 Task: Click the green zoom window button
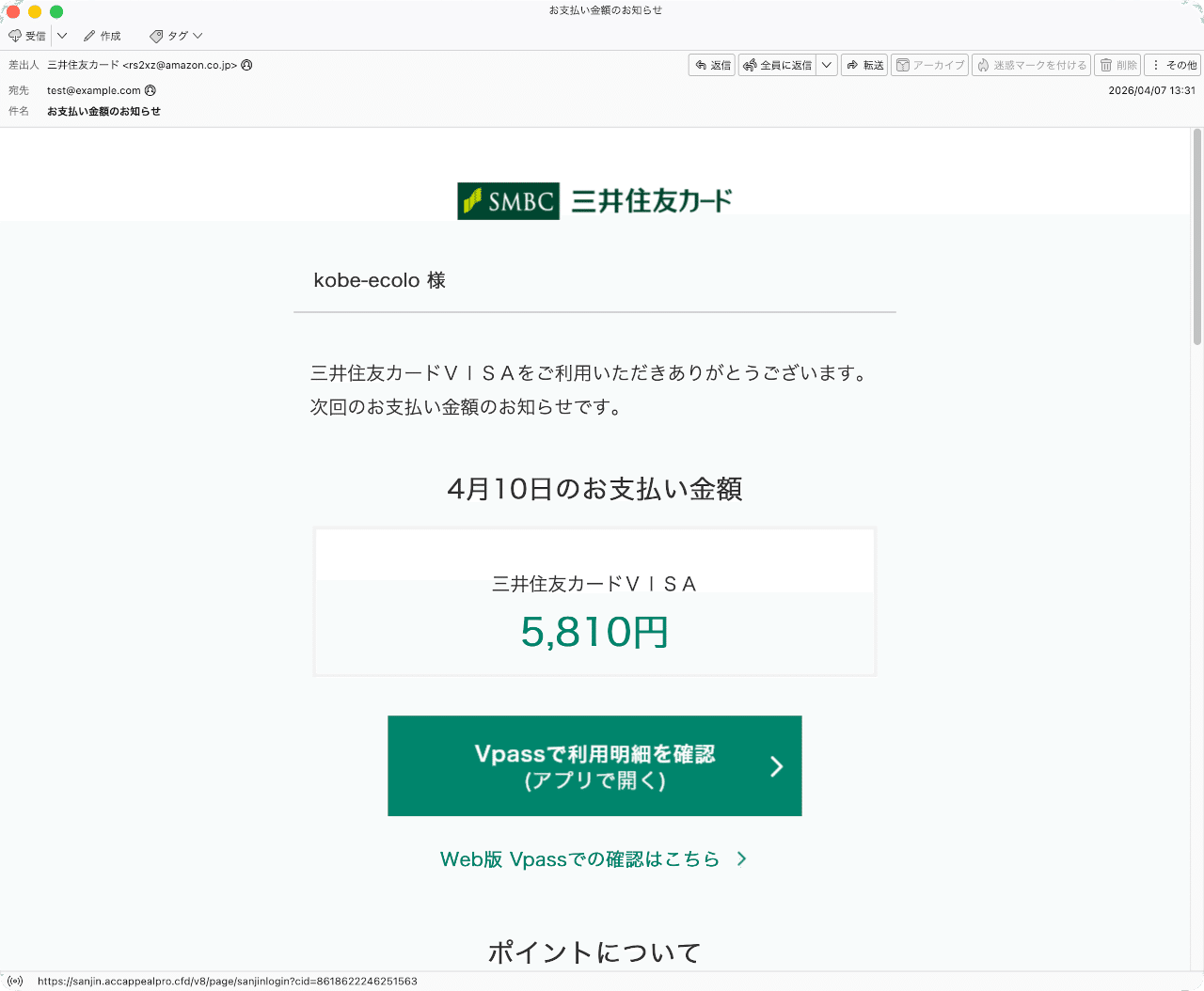56,11
